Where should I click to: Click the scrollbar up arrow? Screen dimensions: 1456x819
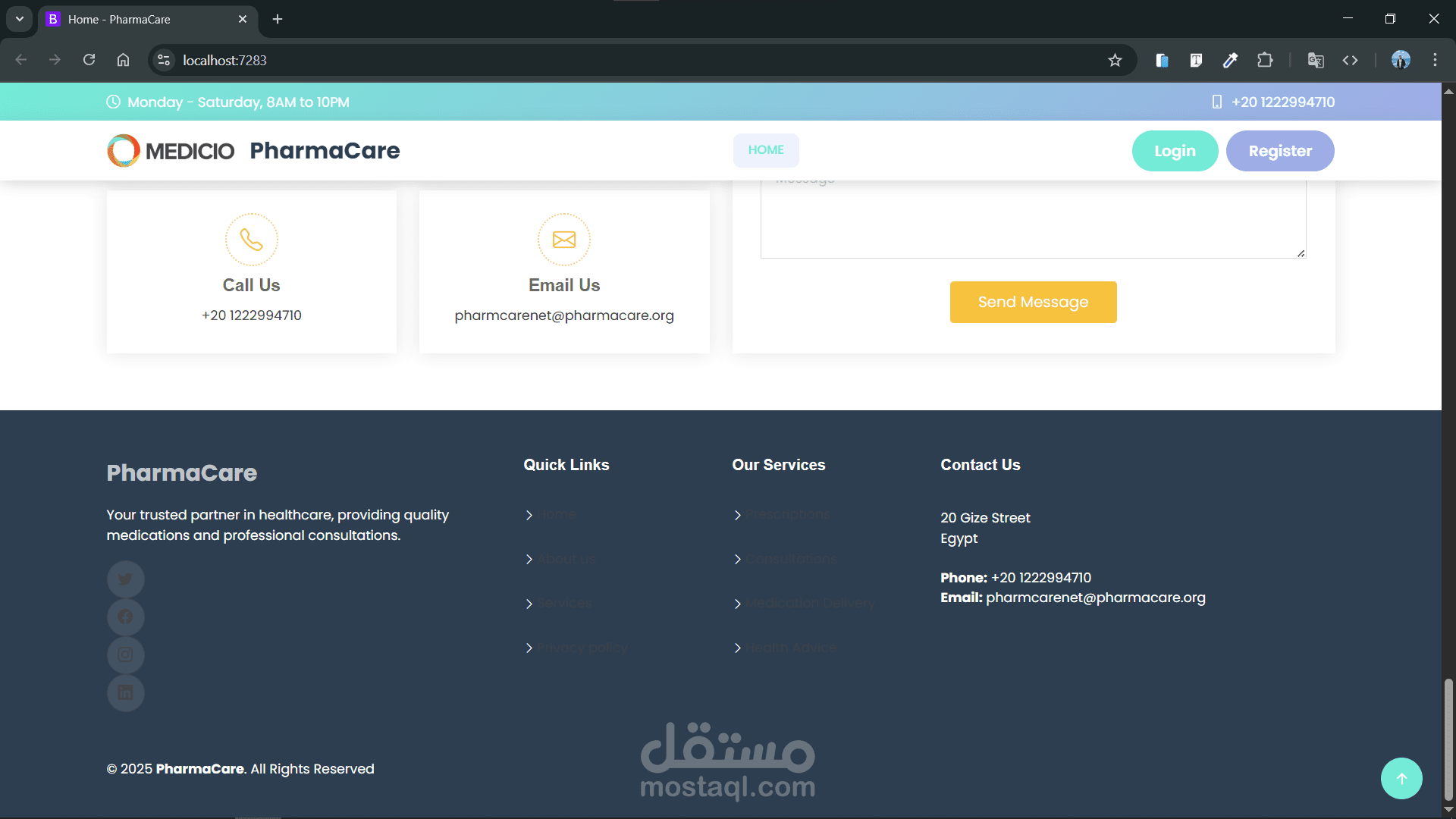1448,91
